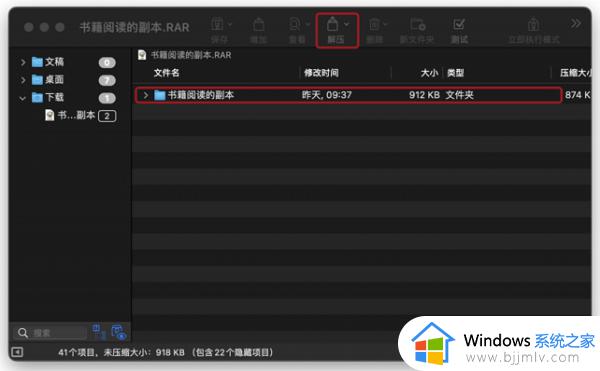
Task: Sort by the 修改时间 column header
Action: pos(321,73)
